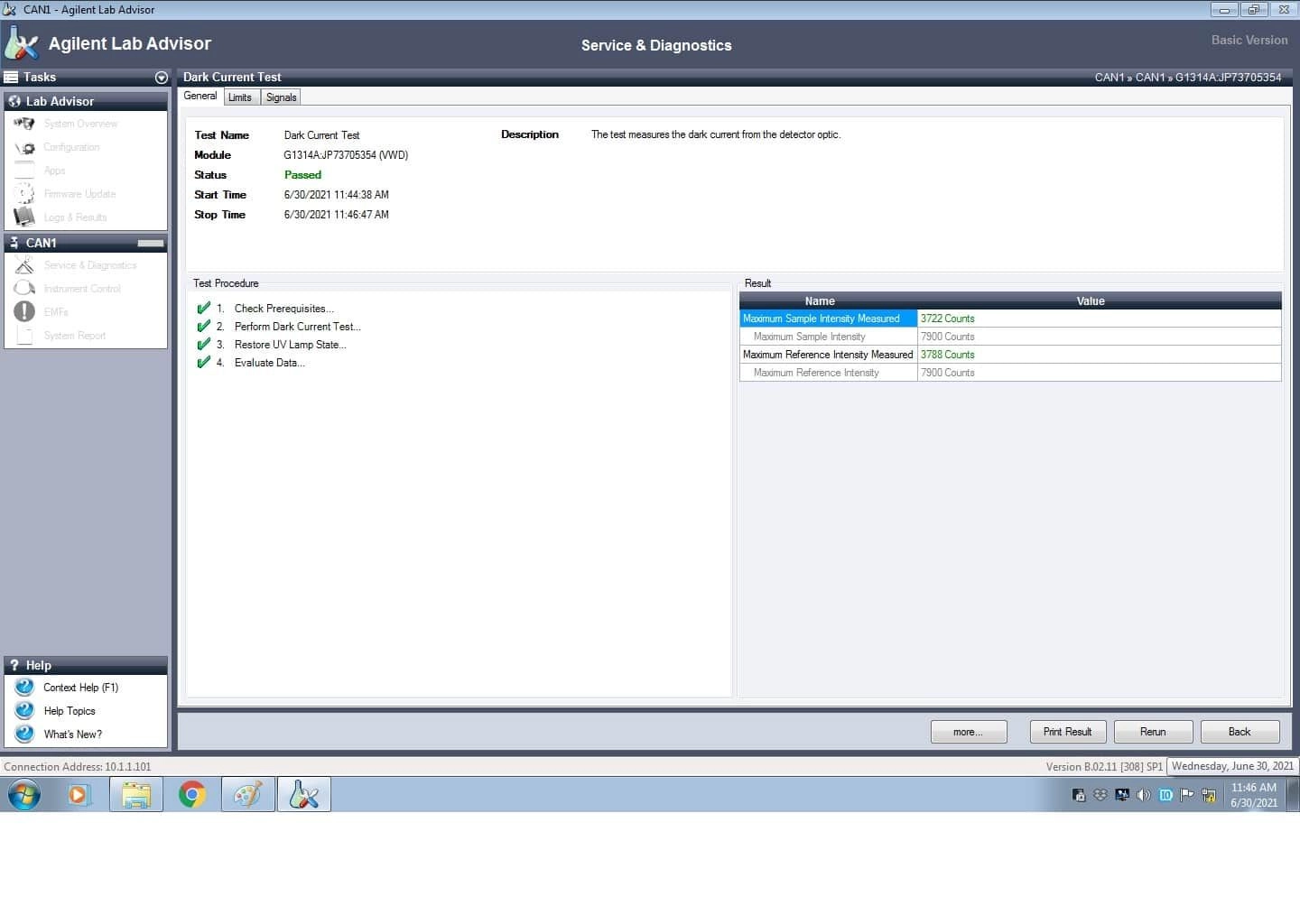Click the EMFs exclamation icon
Image resolution: width=1300 pixels, height=924 pixels.
click(24, 312)
